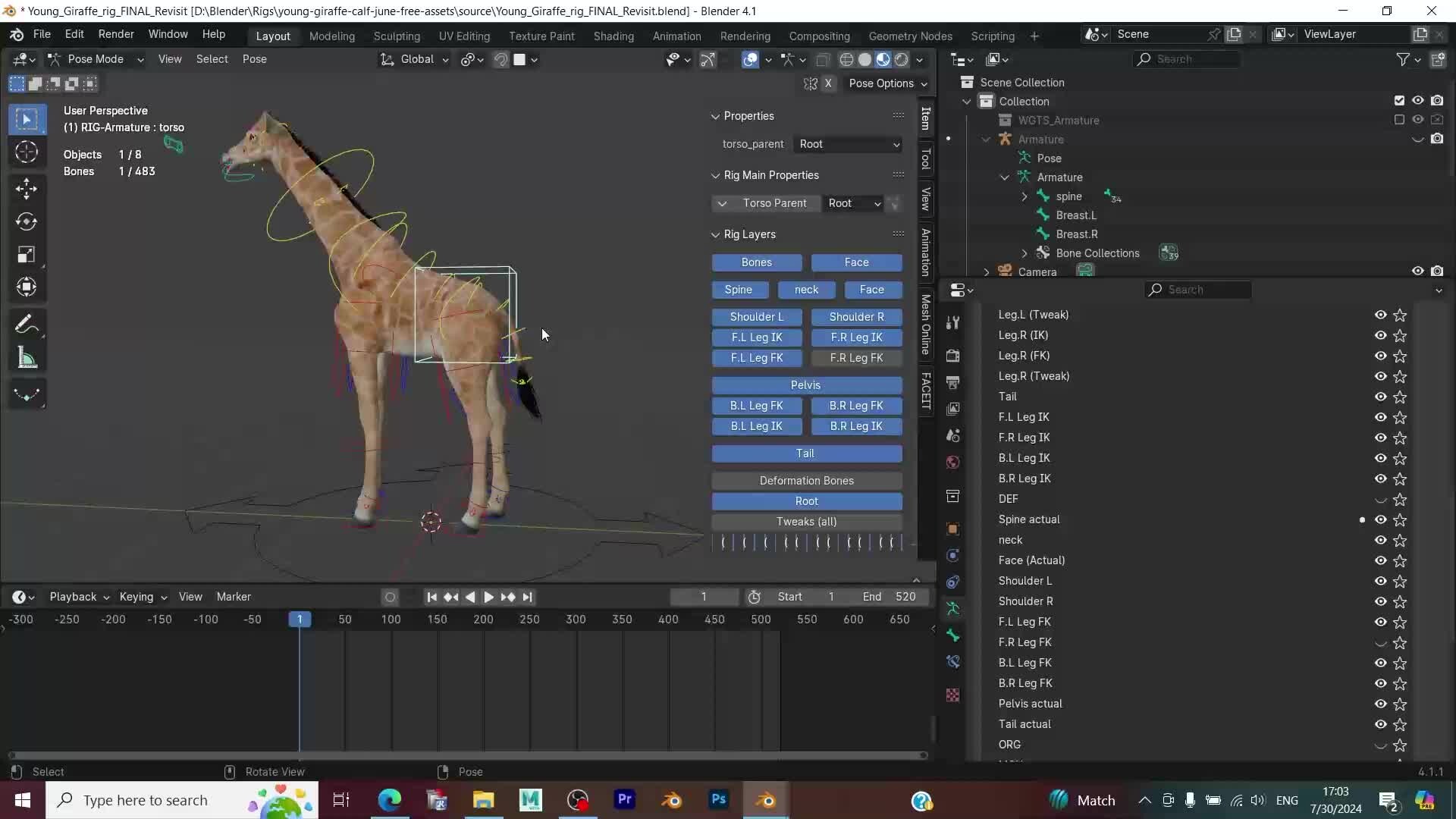
Task: Open the Bone Properties tab (green bone)
Action: (952, 635)
